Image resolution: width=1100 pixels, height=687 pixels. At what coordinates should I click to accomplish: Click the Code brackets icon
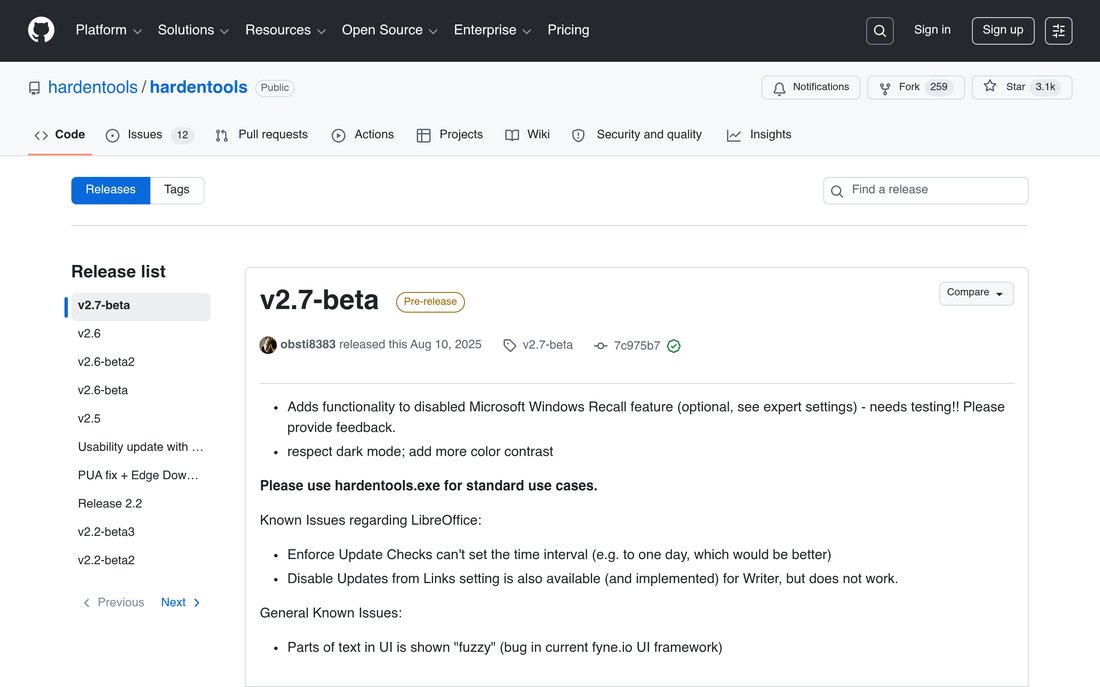point(41,135)
